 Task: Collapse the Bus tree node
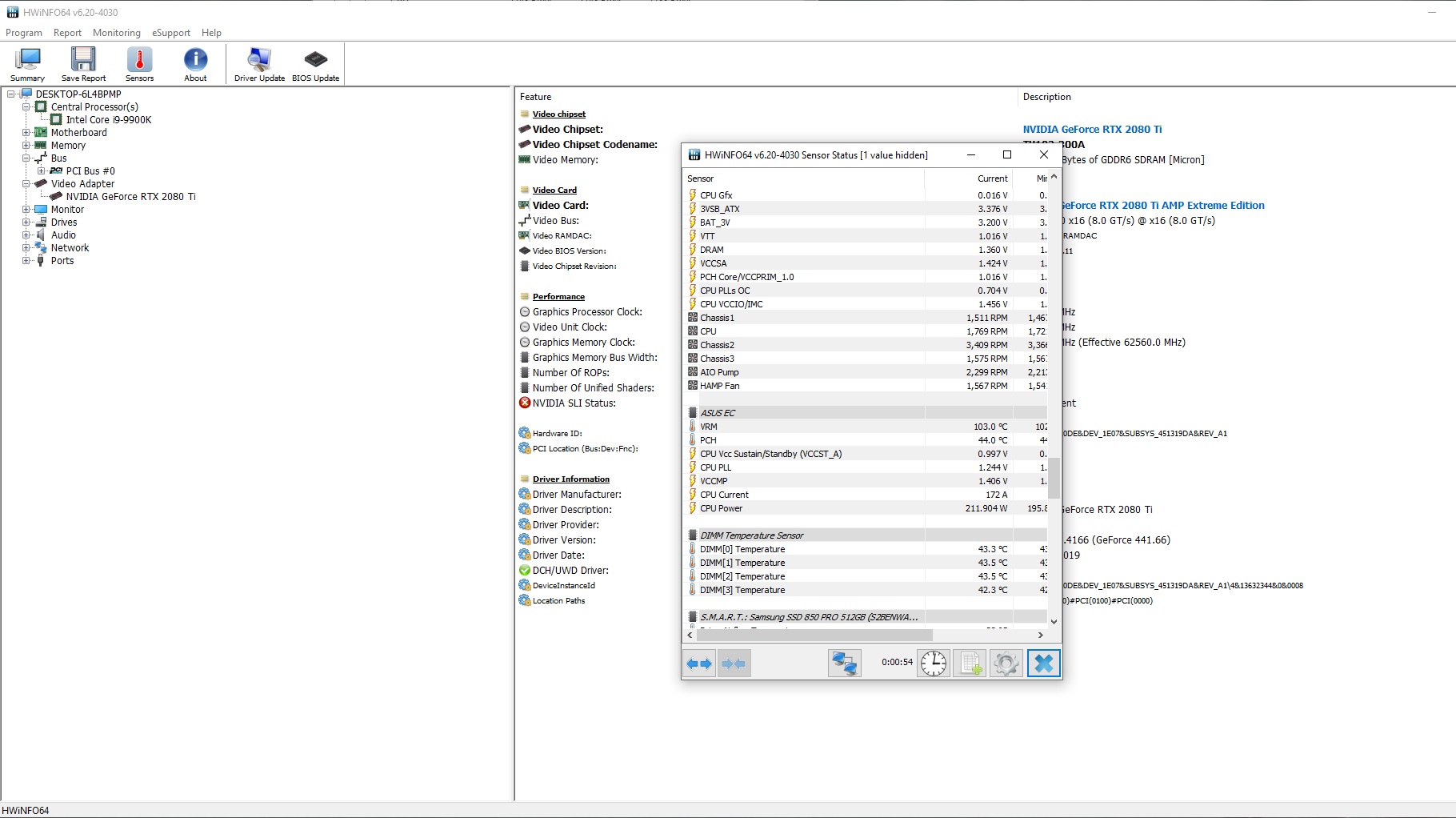tap(26, 158)
